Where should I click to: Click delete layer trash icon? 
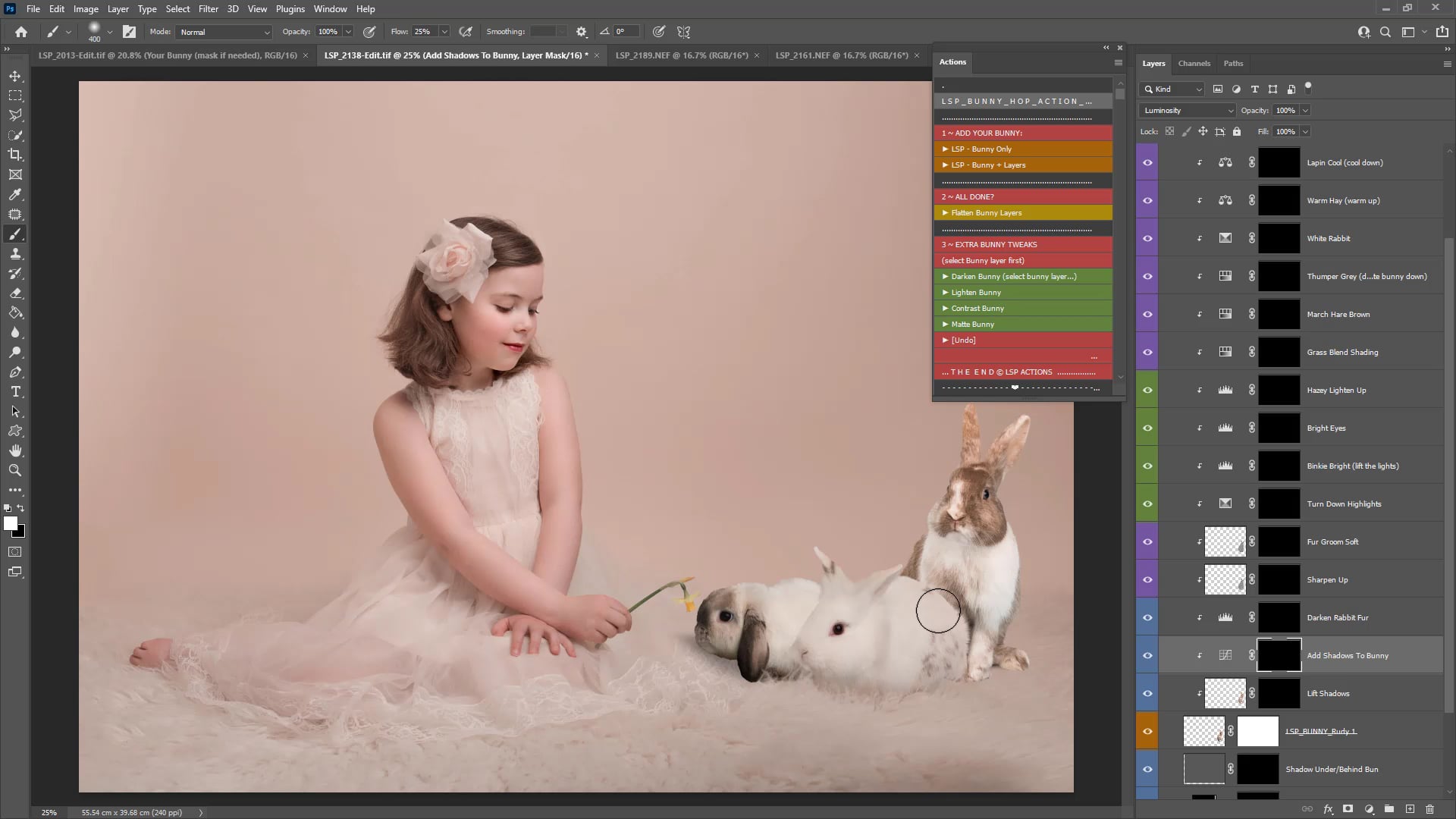coord(1430,809)
